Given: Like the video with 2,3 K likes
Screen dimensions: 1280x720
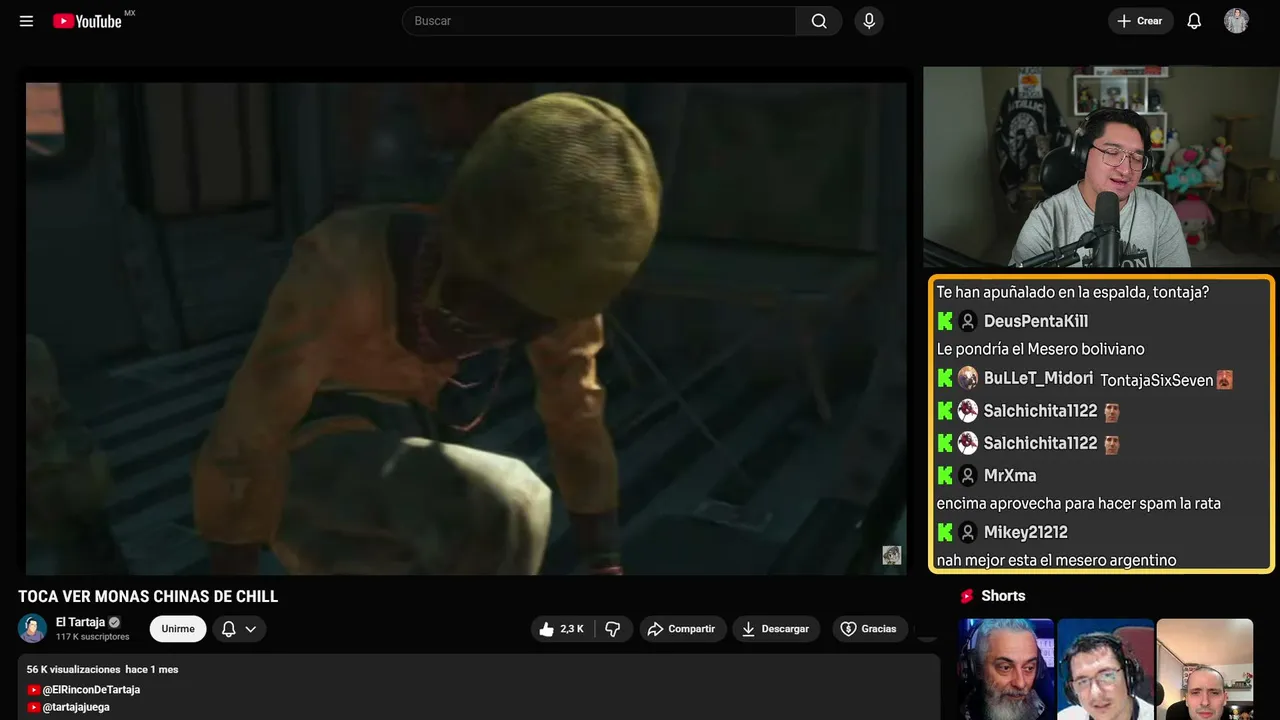Looking at the screenshot, I should pos(562,629).
